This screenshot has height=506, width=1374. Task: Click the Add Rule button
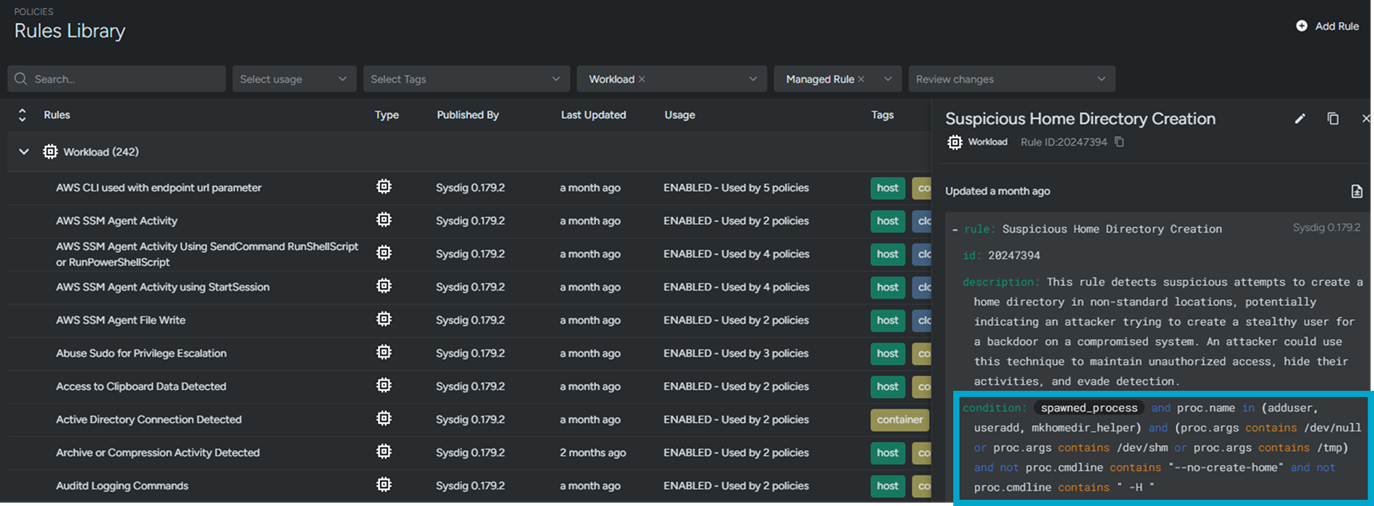(1327, 26)
